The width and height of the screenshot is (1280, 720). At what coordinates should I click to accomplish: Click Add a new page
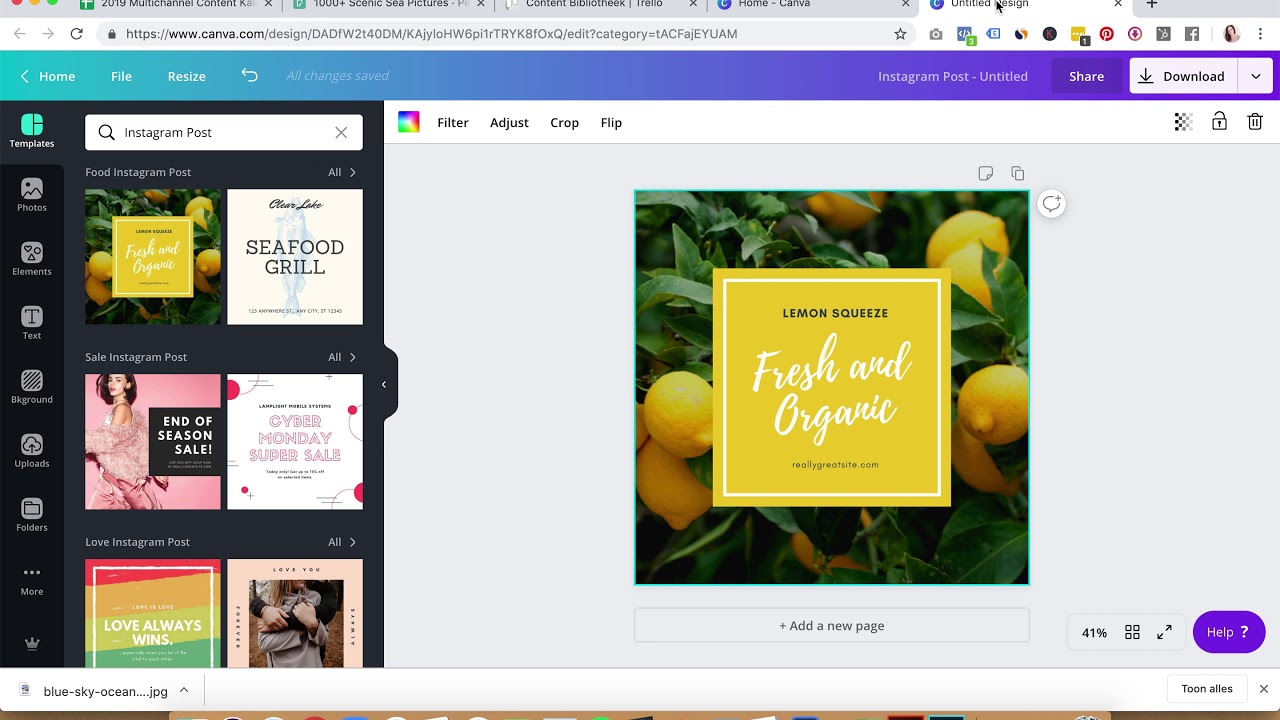tap(831, 625)
